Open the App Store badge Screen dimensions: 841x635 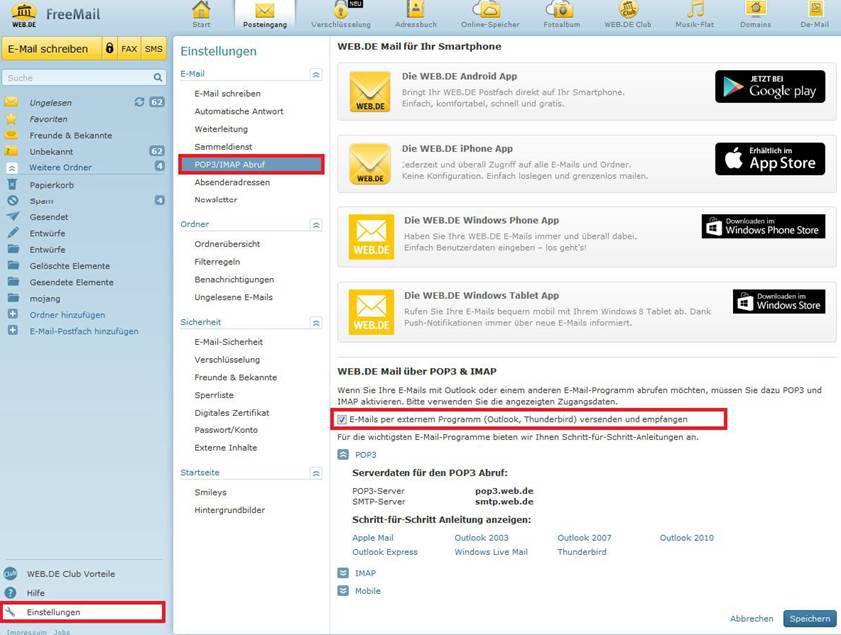(x=770, y=159)
